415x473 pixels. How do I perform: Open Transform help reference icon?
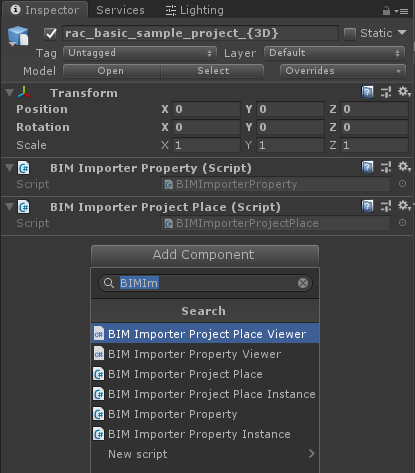(367, 92)
